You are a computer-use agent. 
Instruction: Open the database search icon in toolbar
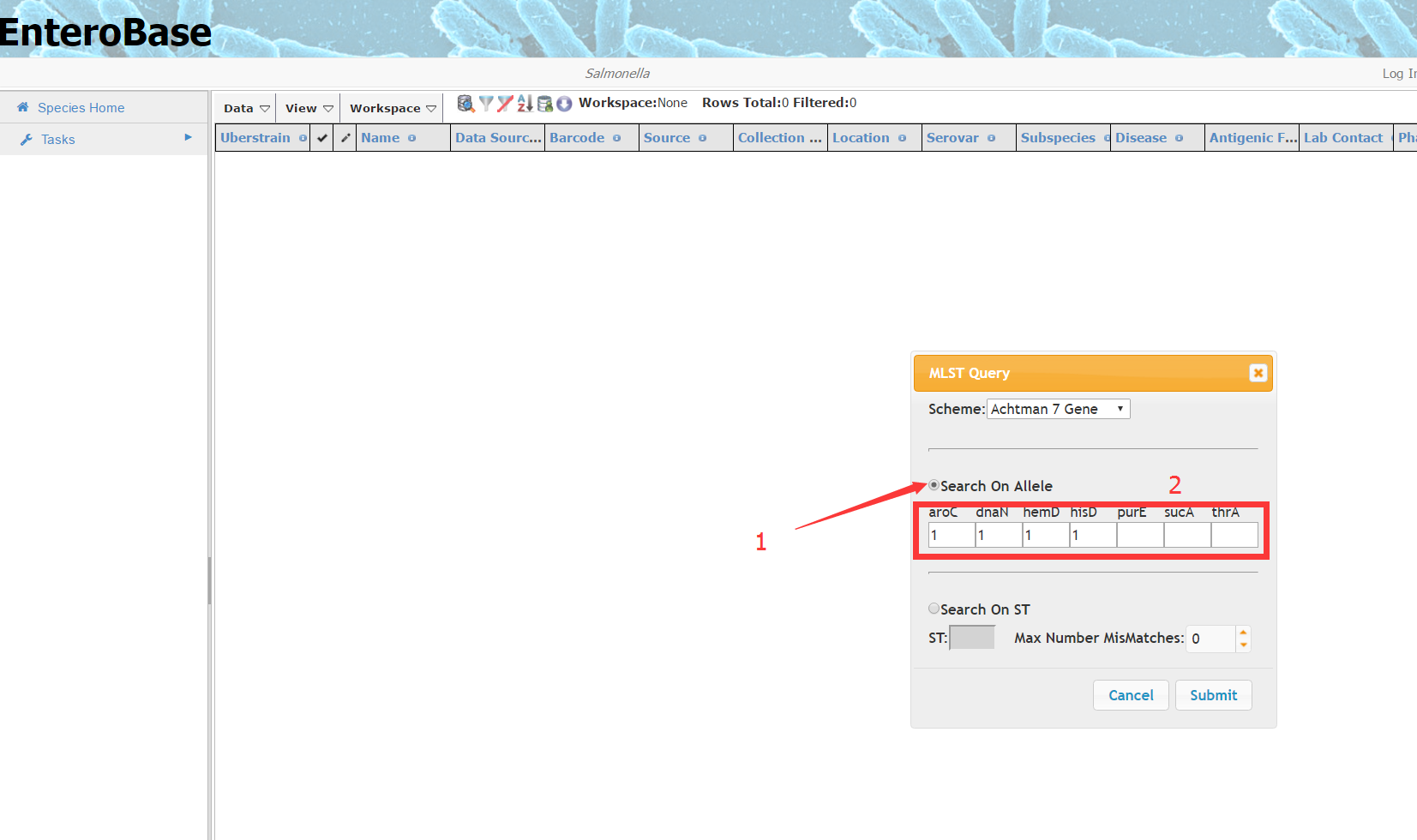tap(465, 104)
